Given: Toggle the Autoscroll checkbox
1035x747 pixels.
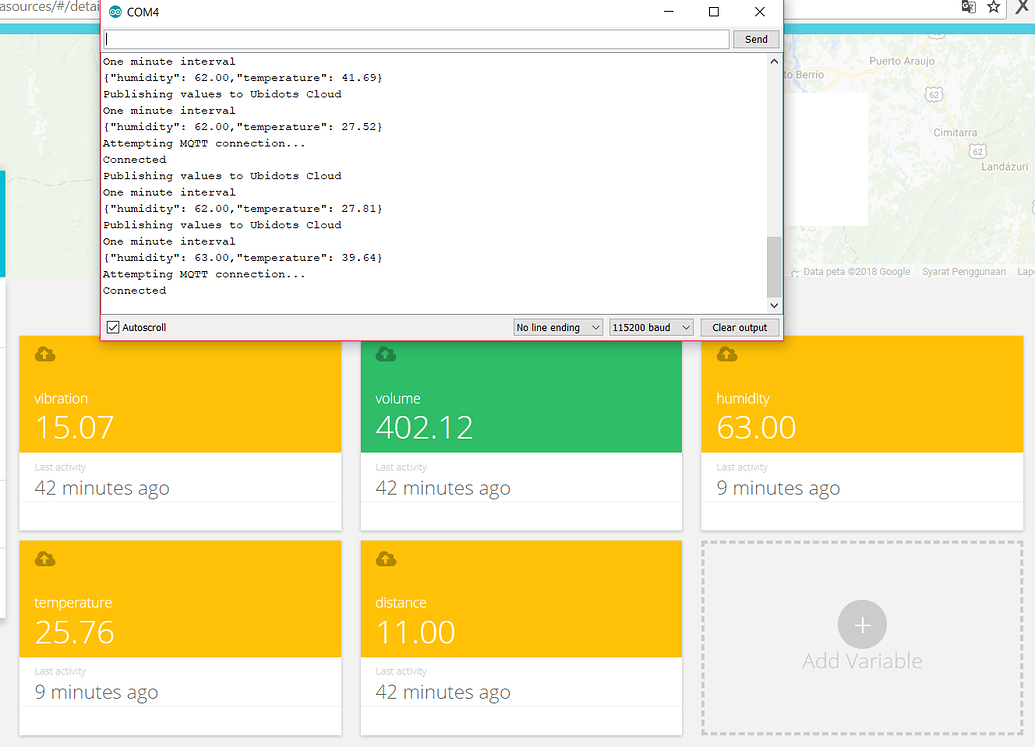Looking at the screenshot, I should click(113, 327).
